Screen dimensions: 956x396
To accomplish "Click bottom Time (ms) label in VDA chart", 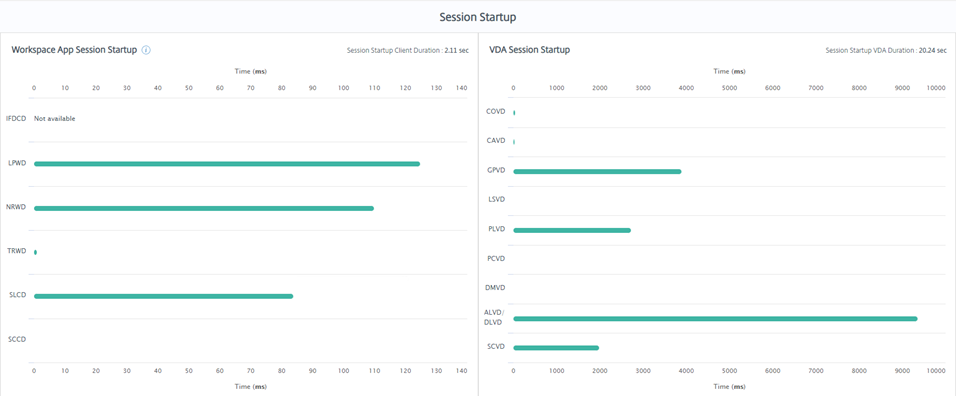I will pos(730,386).
